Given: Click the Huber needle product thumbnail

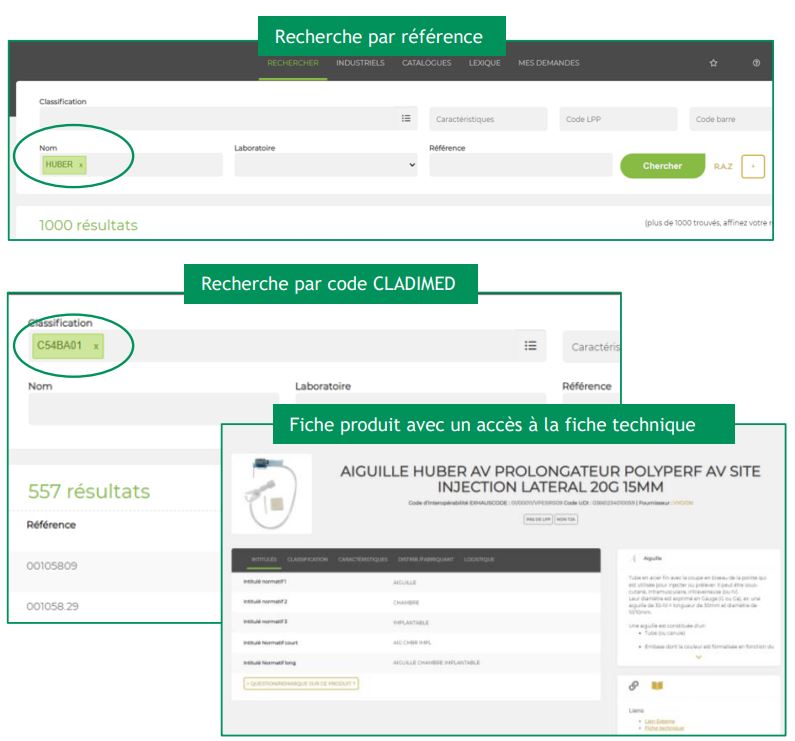Looking at the screenshot, I should pos(272,493).
